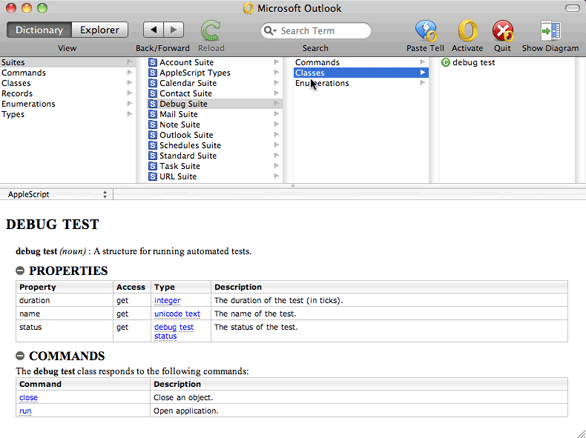Viewport: 586px width, 438px height.
Task: Open the run command link
Action: [x=25, y=411]
